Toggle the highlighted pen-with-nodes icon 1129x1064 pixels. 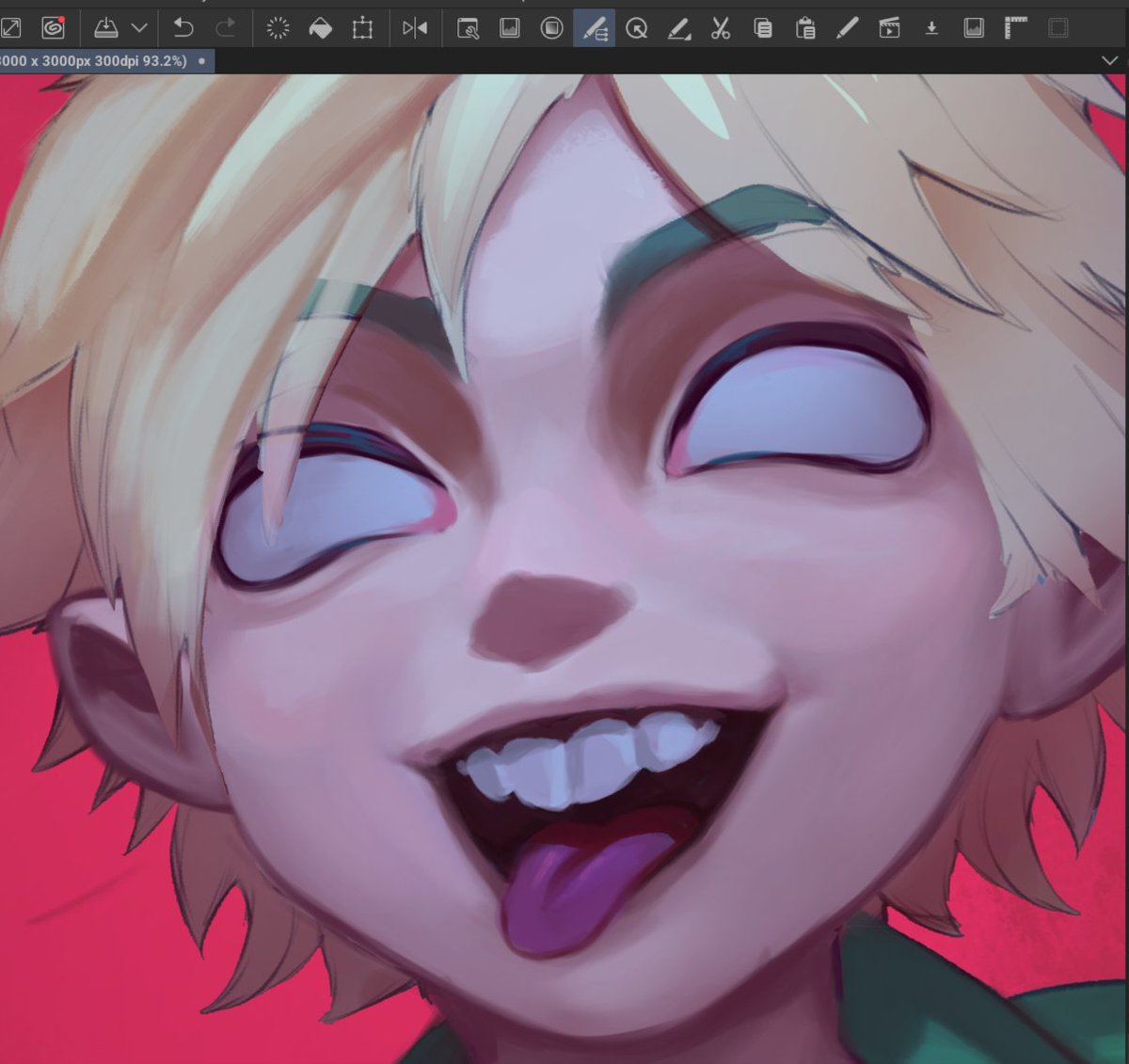click(595, 28)
